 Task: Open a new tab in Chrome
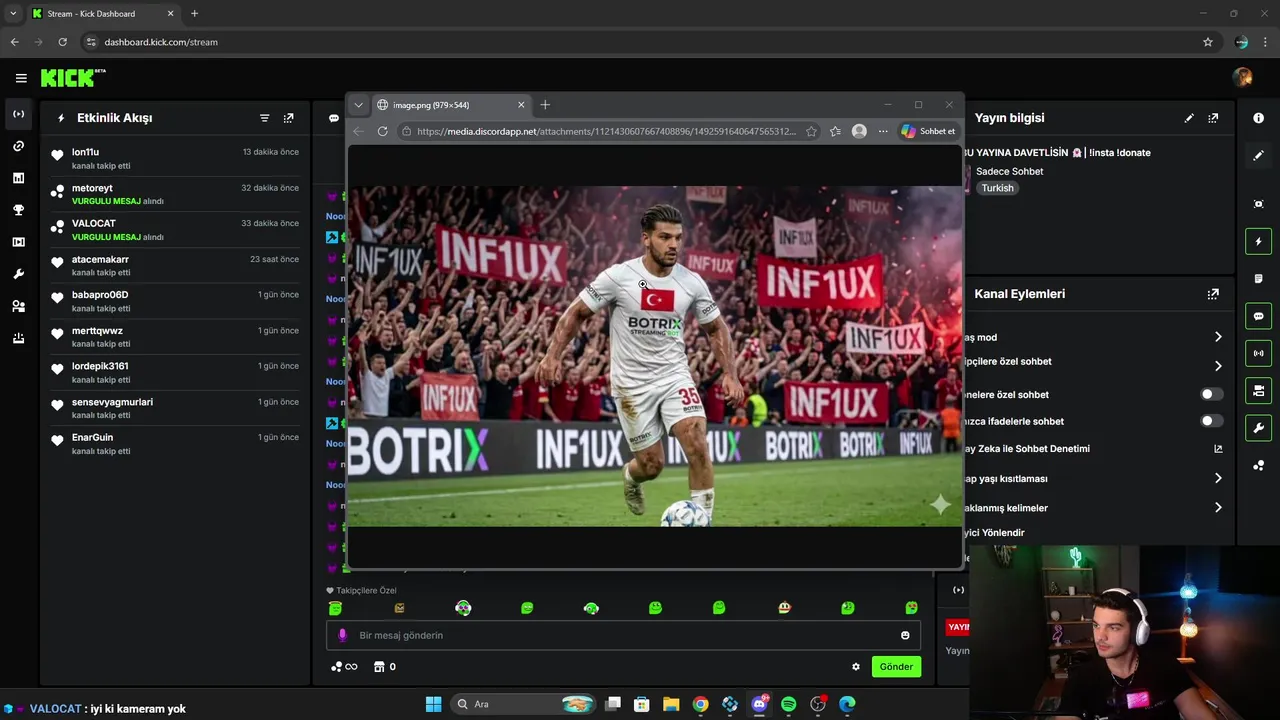(x=194, y=13)
